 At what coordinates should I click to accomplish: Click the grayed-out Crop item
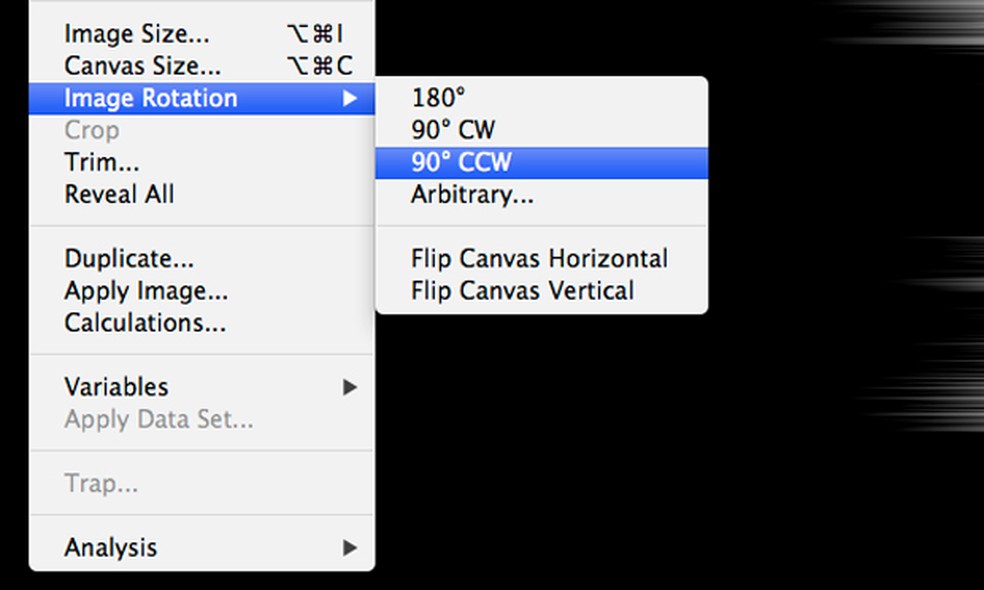(92, 130)
